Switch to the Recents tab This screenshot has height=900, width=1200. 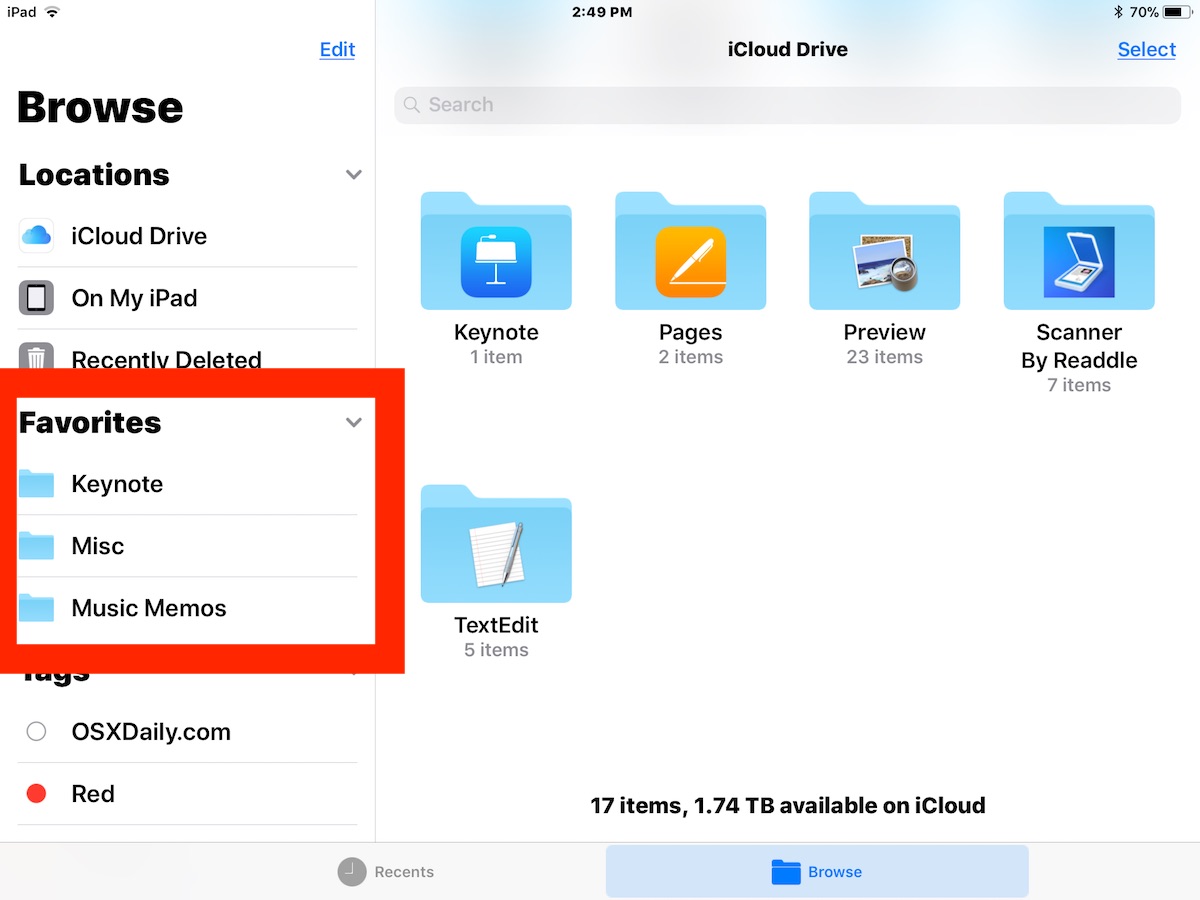point(386,872)
